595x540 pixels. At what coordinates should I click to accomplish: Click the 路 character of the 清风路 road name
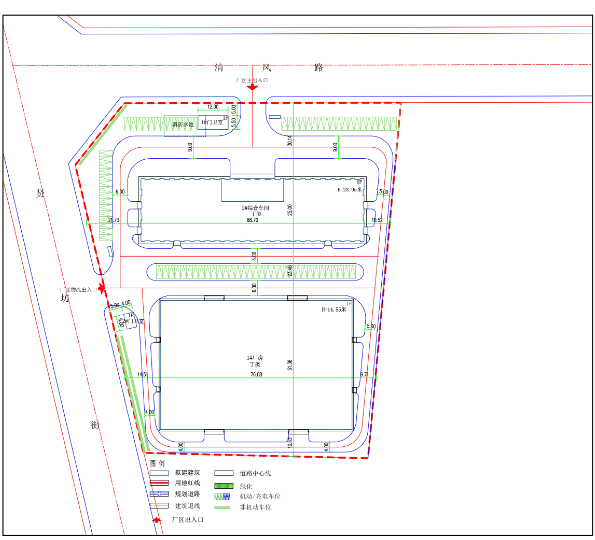(x=319, y=68)
